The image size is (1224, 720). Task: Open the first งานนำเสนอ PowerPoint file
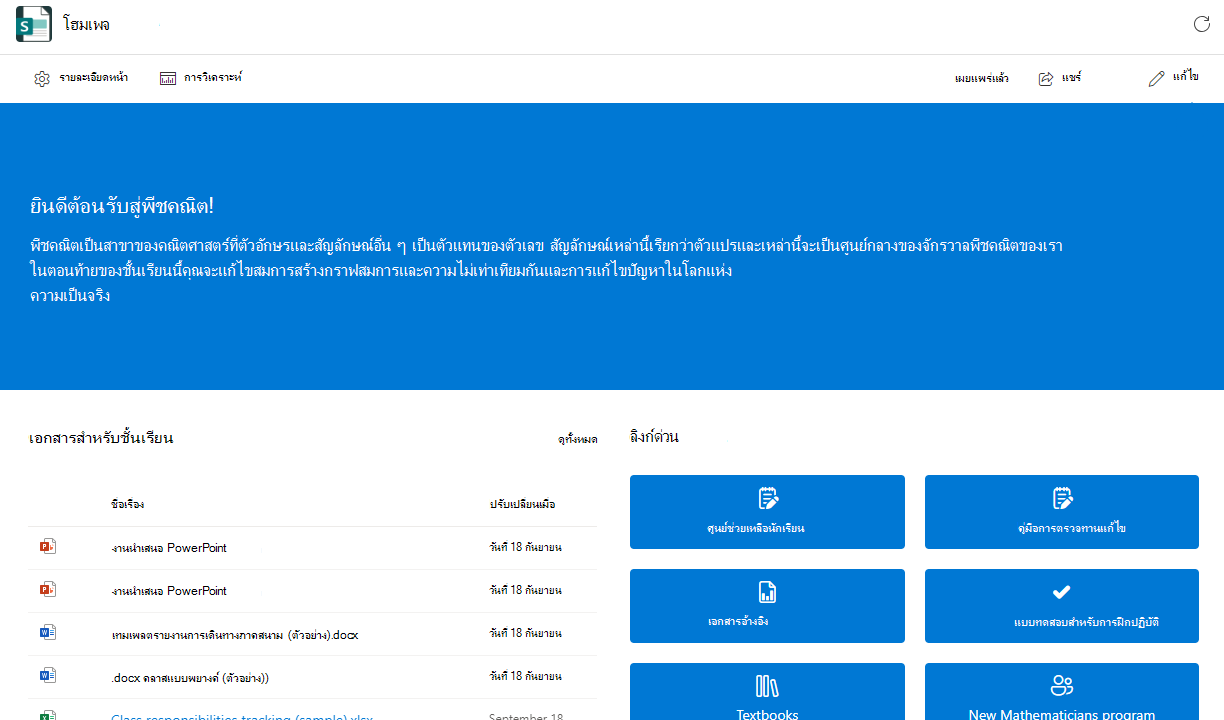pyautogui.click(x=169, y=548)
